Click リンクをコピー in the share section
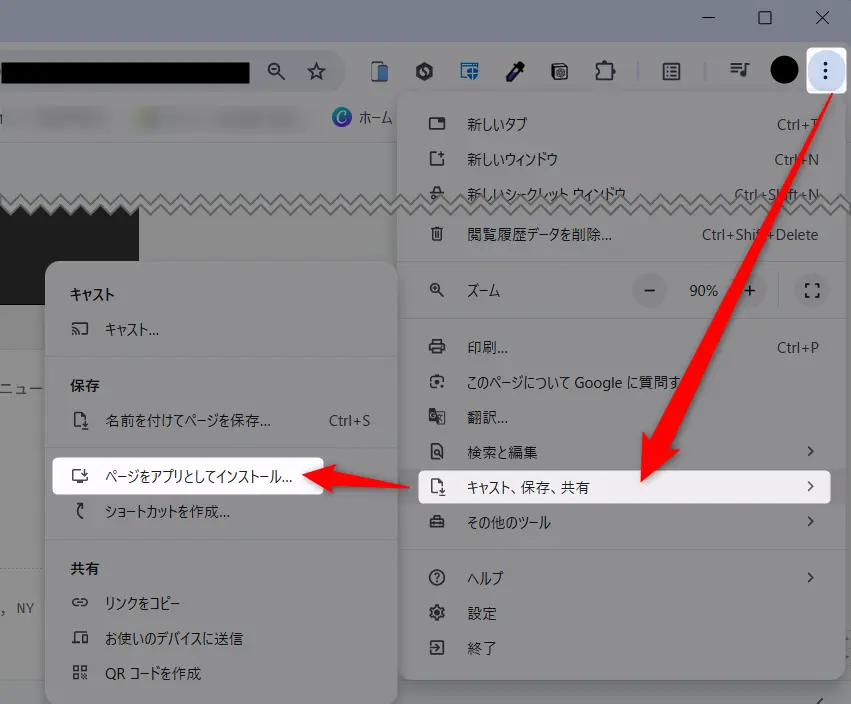This screenshot has height=704, width=851. pos(142,603)
